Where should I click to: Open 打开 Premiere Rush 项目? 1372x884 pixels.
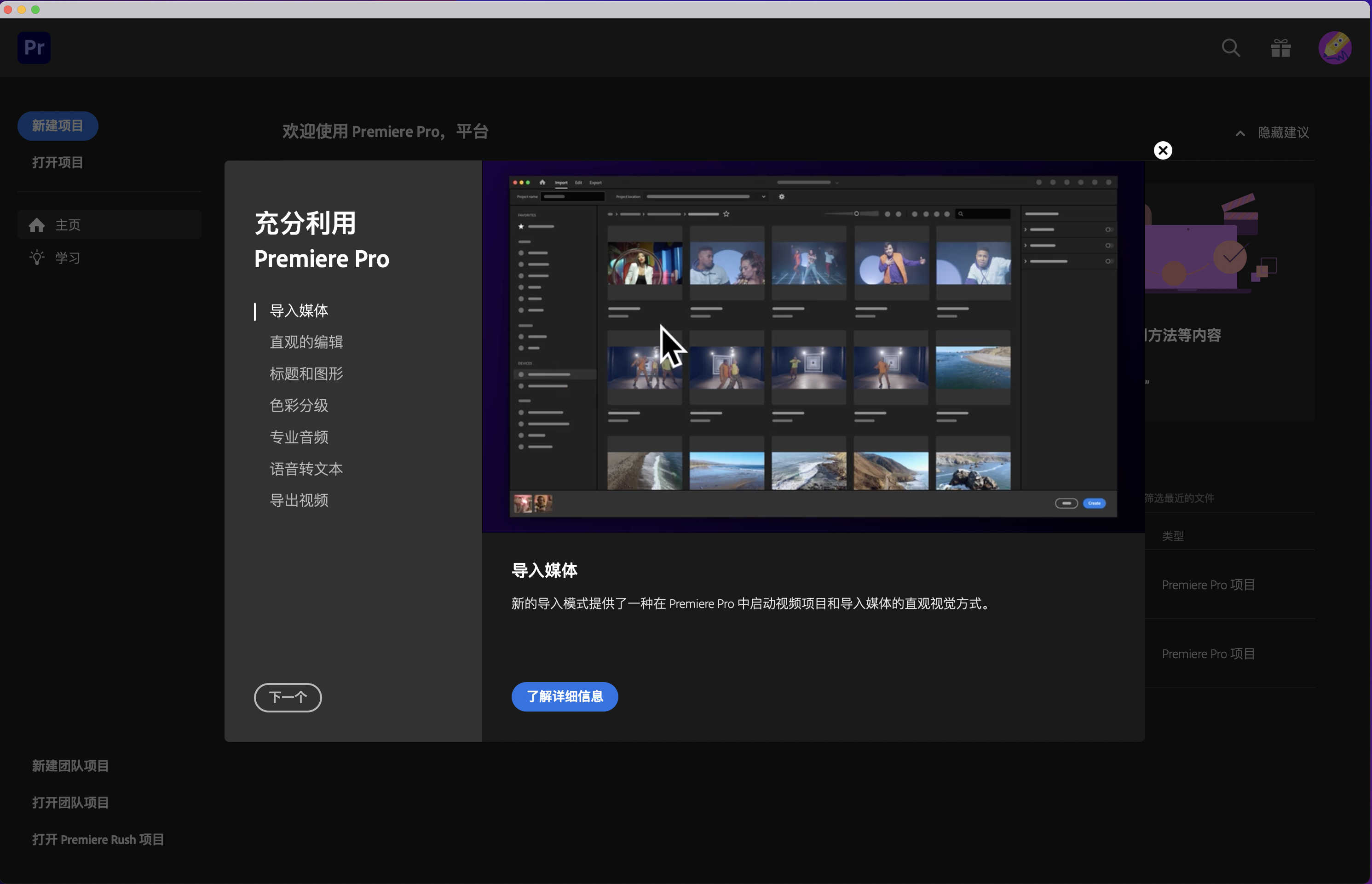(x=98, y=838)
